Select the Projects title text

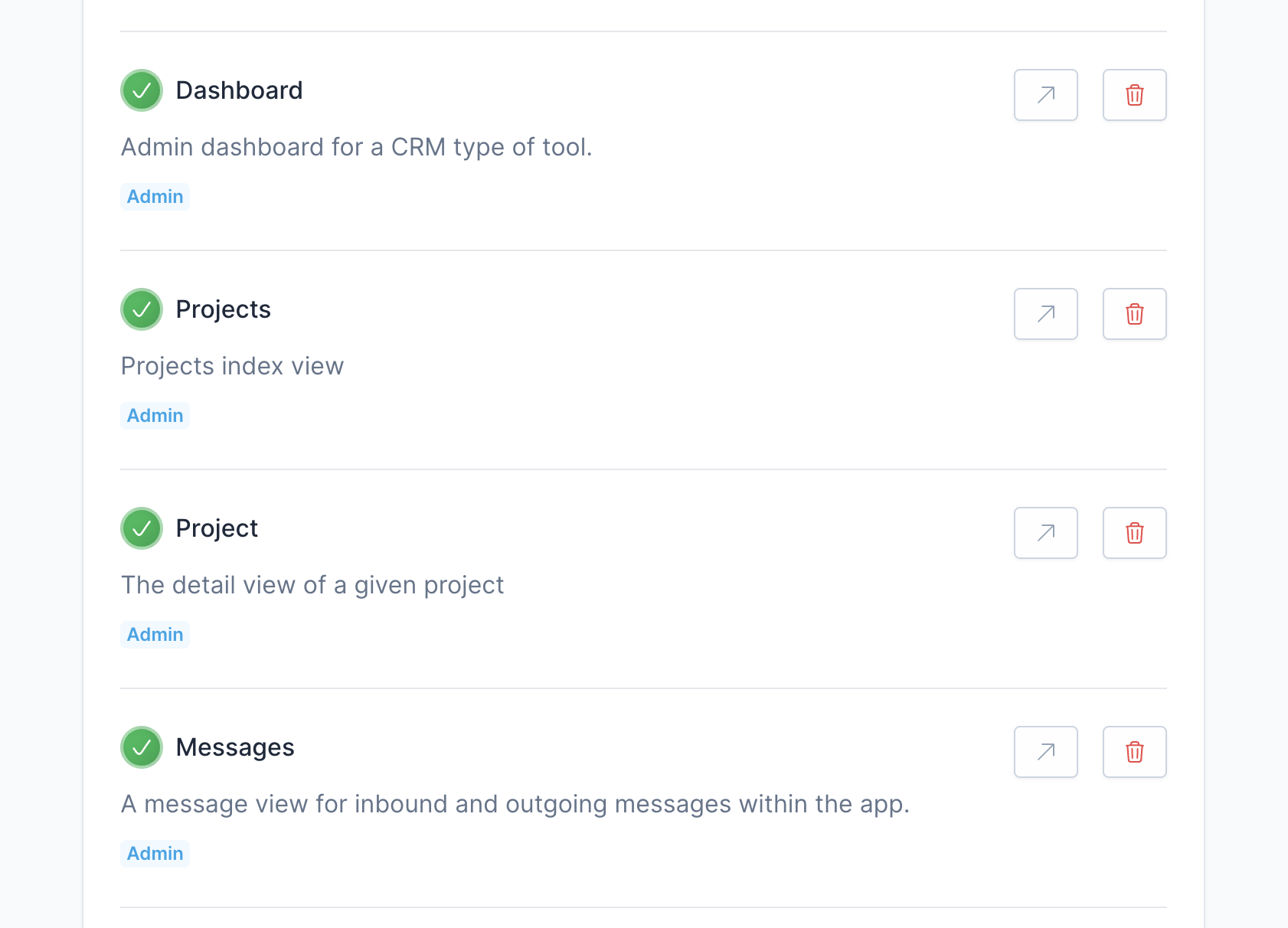point(223,309)
